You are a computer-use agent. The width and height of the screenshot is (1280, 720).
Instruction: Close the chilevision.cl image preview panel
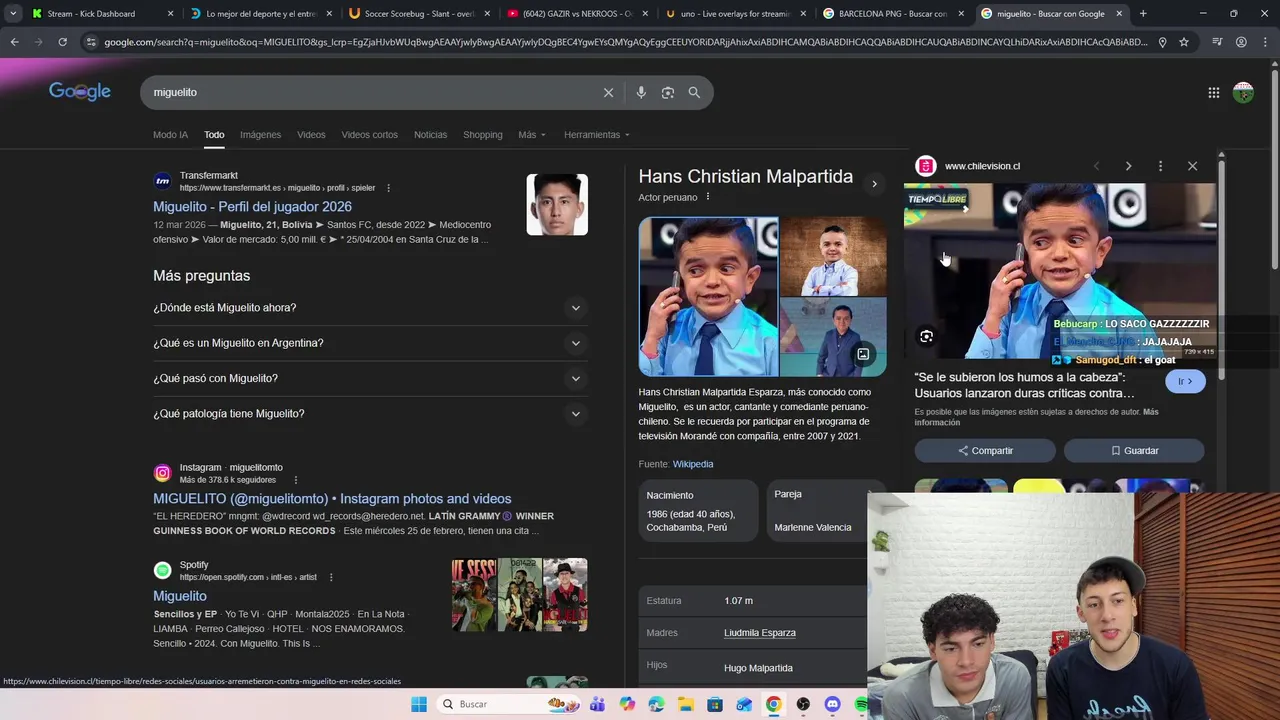1192,166
